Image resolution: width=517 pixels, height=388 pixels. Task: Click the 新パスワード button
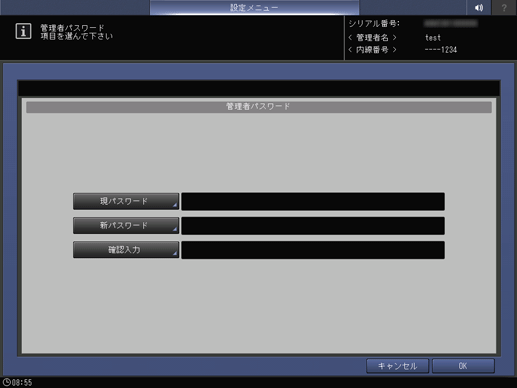(x=126, y=226)
